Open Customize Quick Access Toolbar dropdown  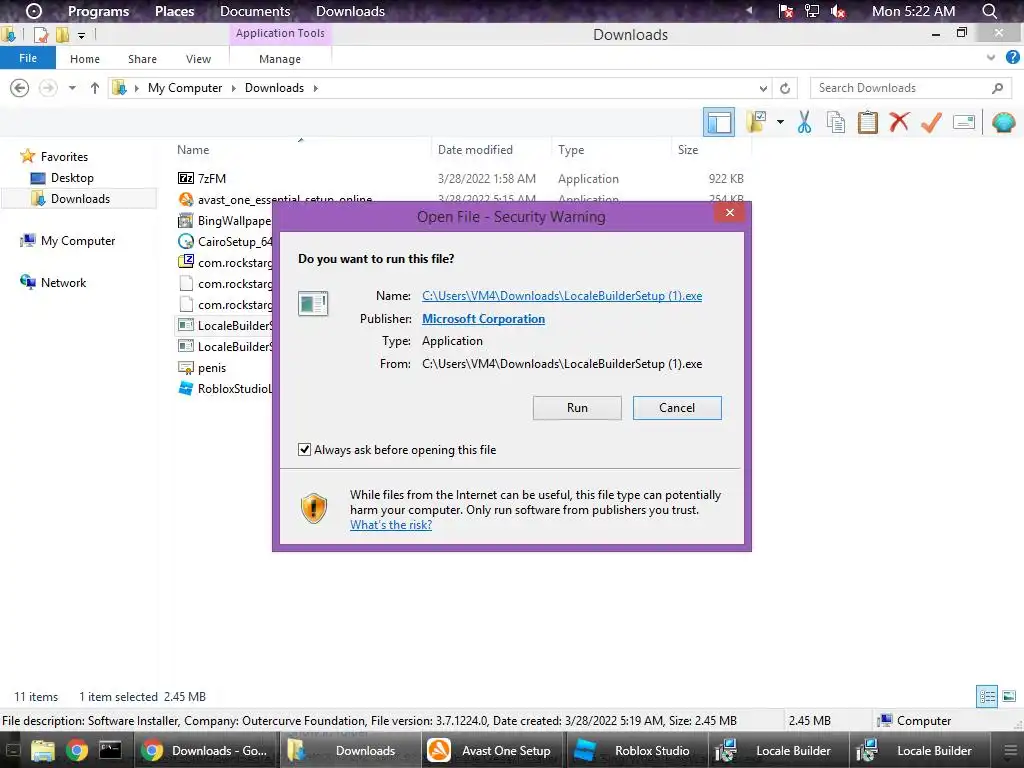point(81,35)
